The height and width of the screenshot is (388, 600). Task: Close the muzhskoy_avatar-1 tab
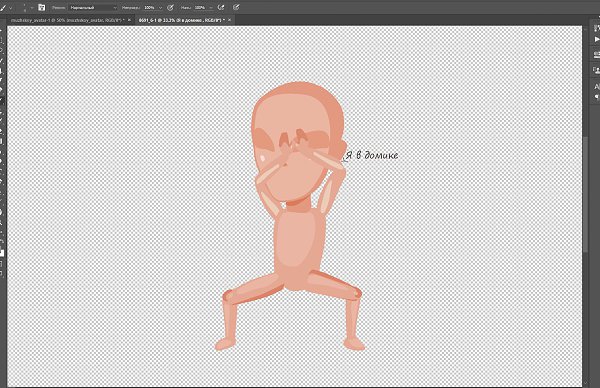point(129,20)
